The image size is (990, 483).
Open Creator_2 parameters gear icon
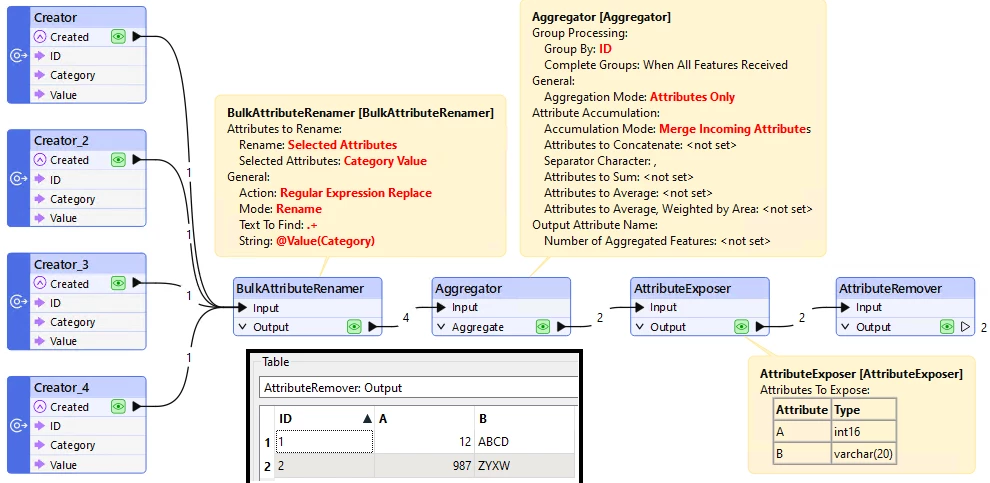(x=18, y=179)
